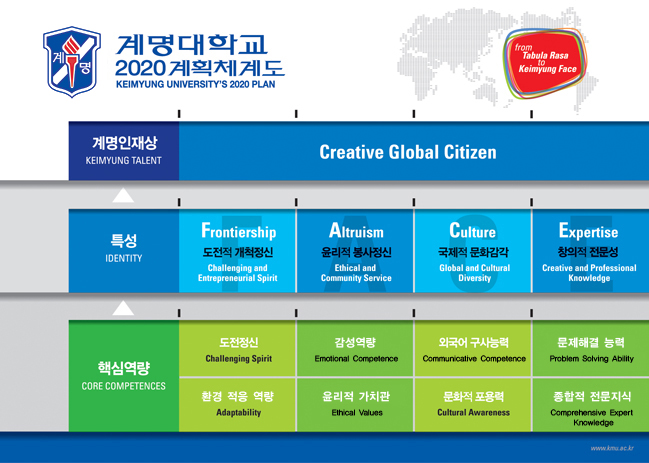This screenshot has width=649, height=463.
Task: Click the 'Expertise' identity cell
Action: coord(590,251)
